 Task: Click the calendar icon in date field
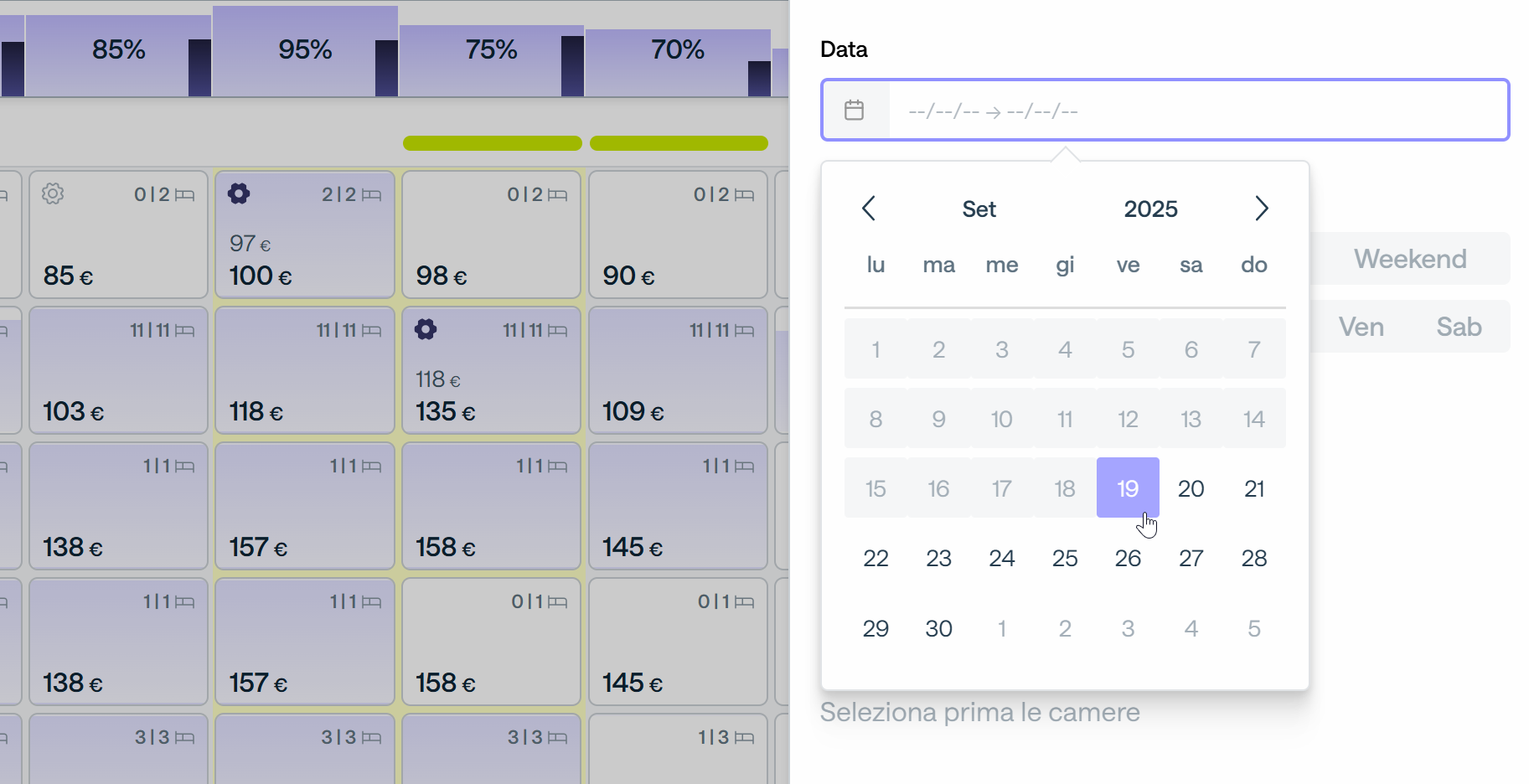coord(854,110)
